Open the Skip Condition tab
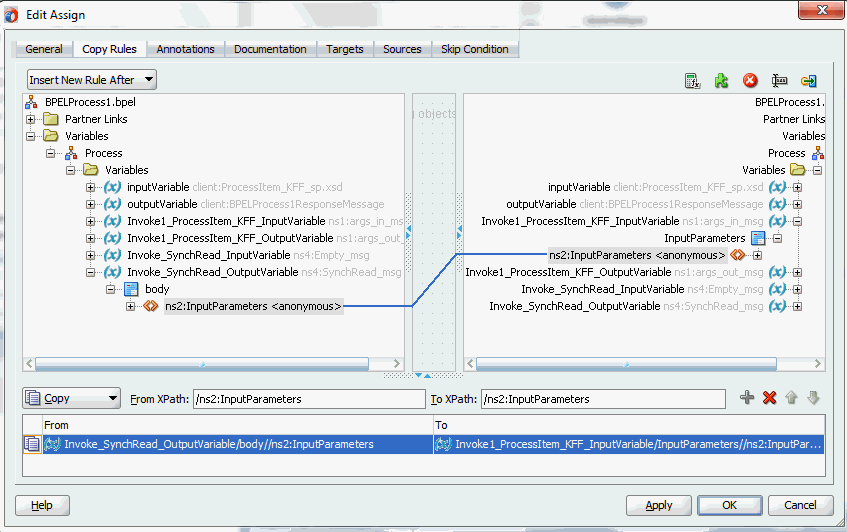847x532 pixels. 474,49
